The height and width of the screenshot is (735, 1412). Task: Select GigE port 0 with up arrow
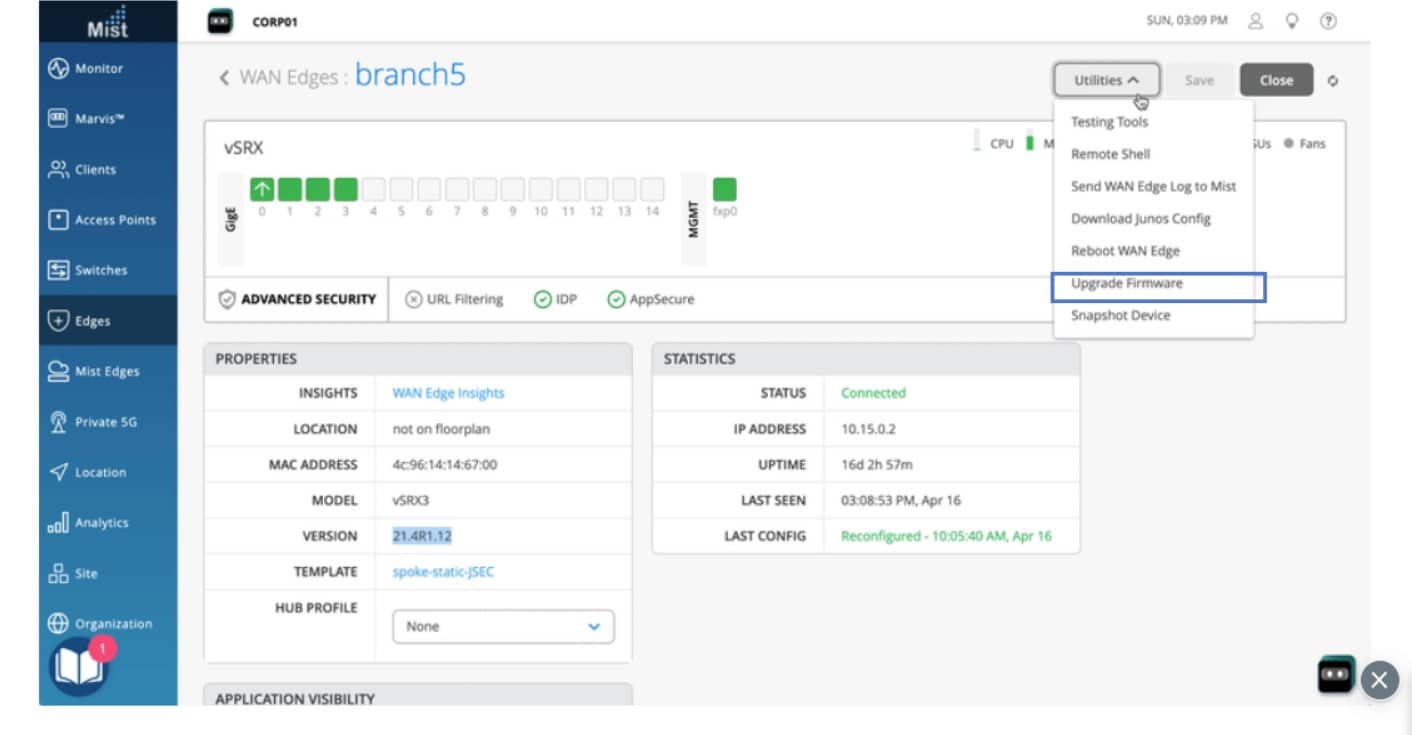[x=262, y=189]
